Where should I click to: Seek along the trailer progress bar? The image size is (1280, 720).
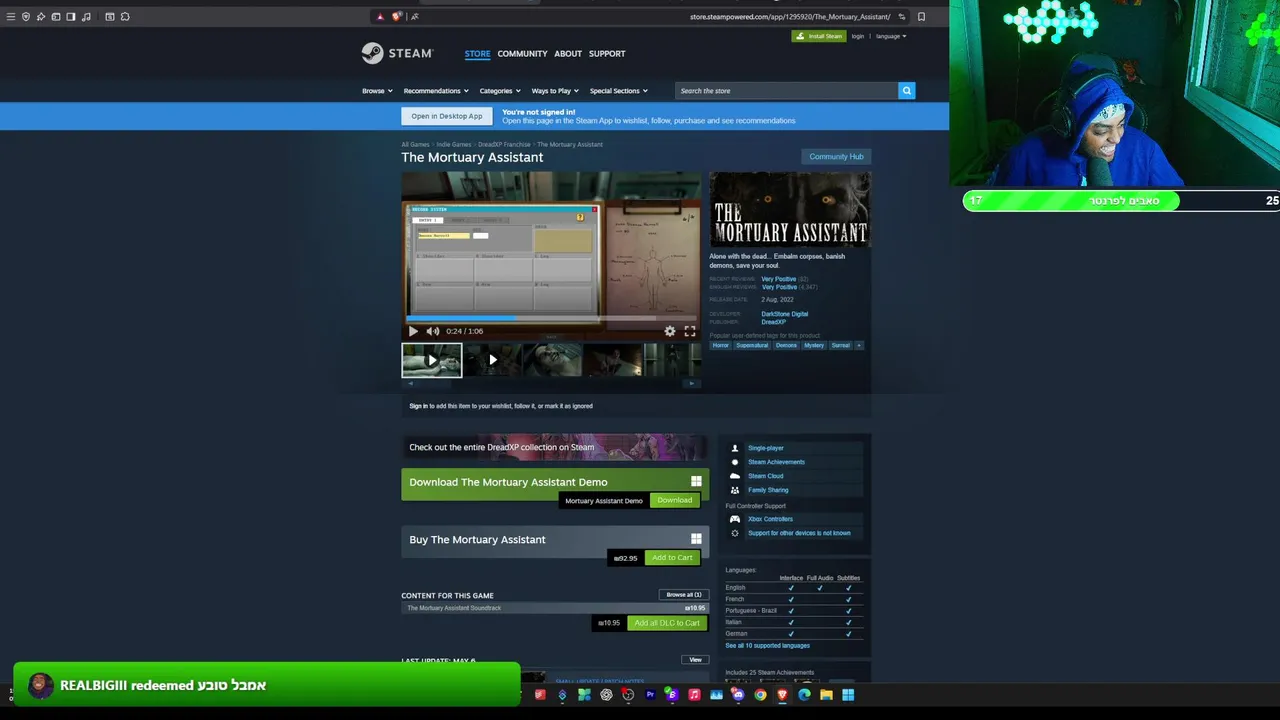click(552, 318)
